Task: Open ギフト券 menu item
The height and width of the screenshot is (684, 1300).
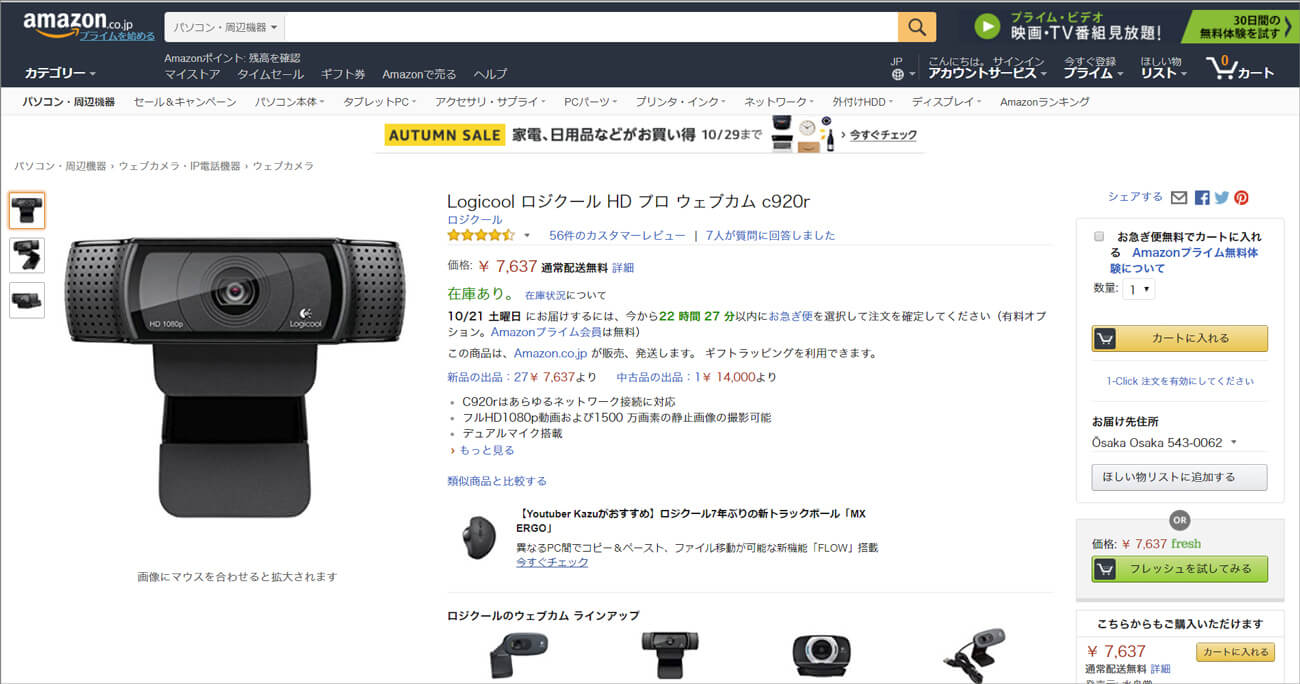Action: tap(343, 74)
